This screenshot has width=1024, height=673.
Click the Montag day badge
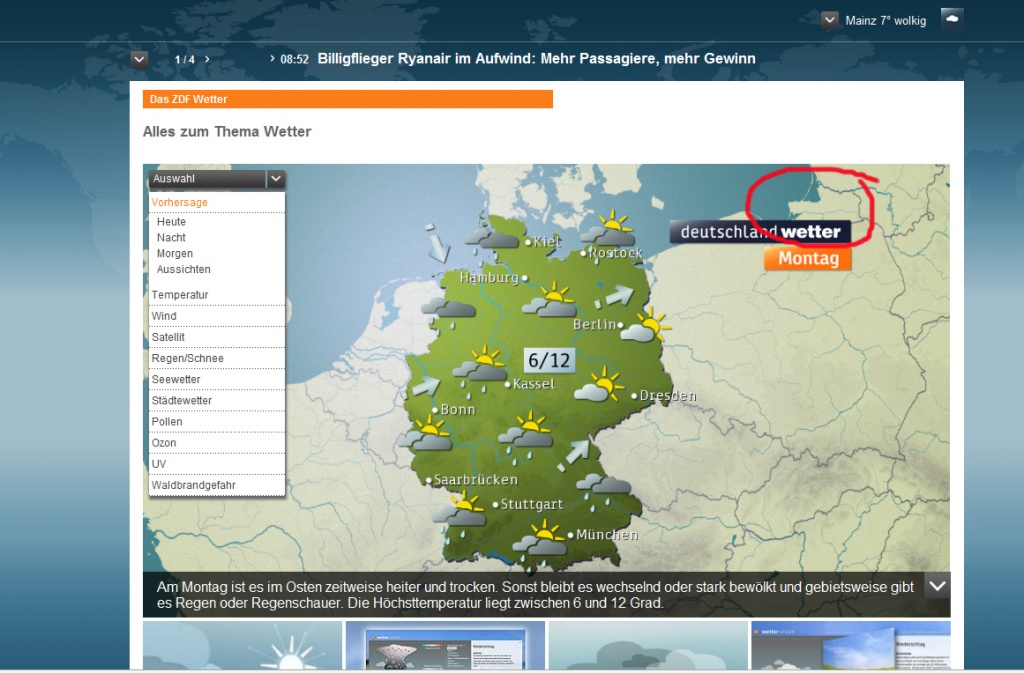(808, 258)
